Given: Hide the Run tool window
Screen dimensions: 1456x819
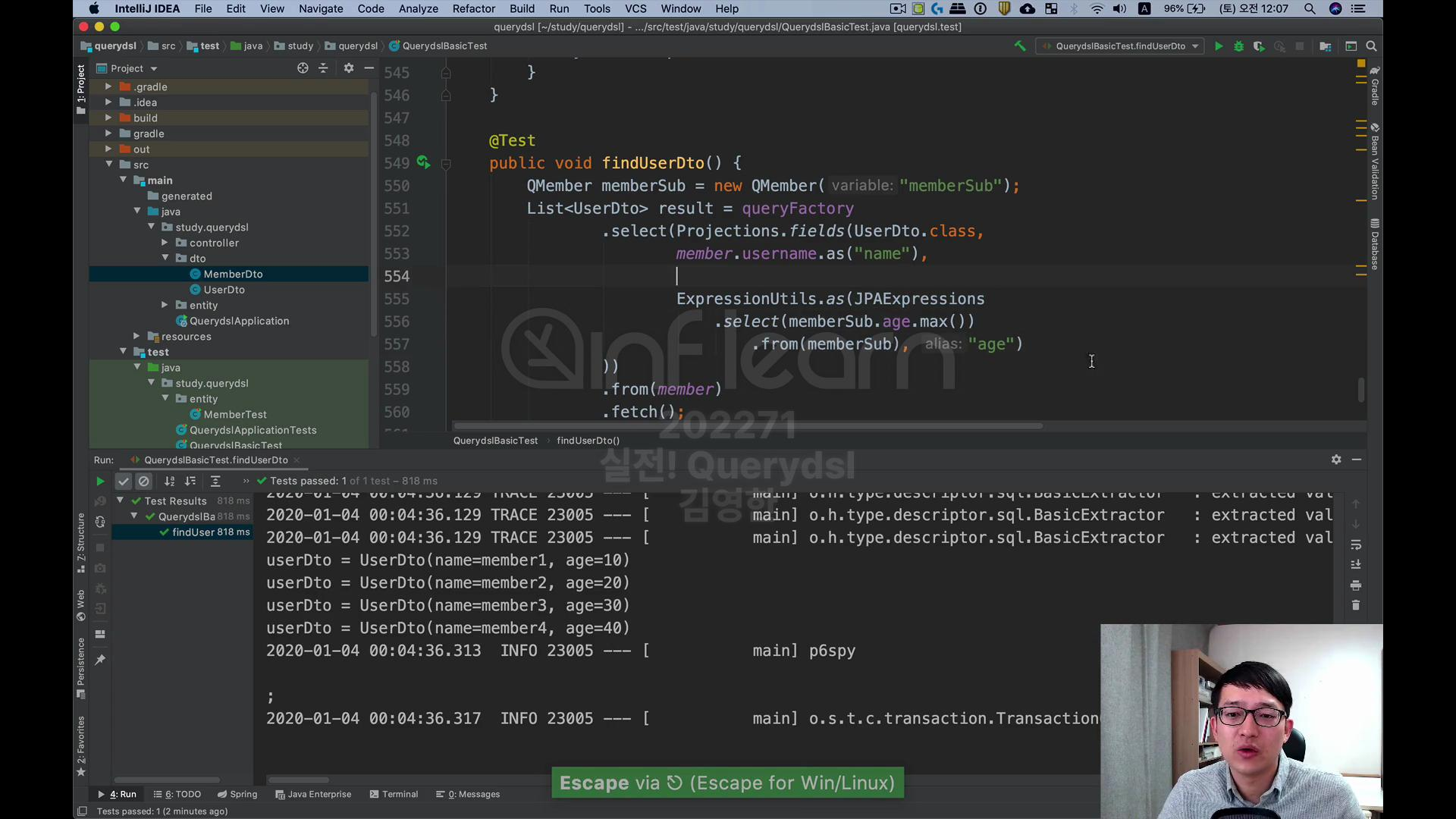Looking at the screenshot, I should click(x=1357, y=460).
